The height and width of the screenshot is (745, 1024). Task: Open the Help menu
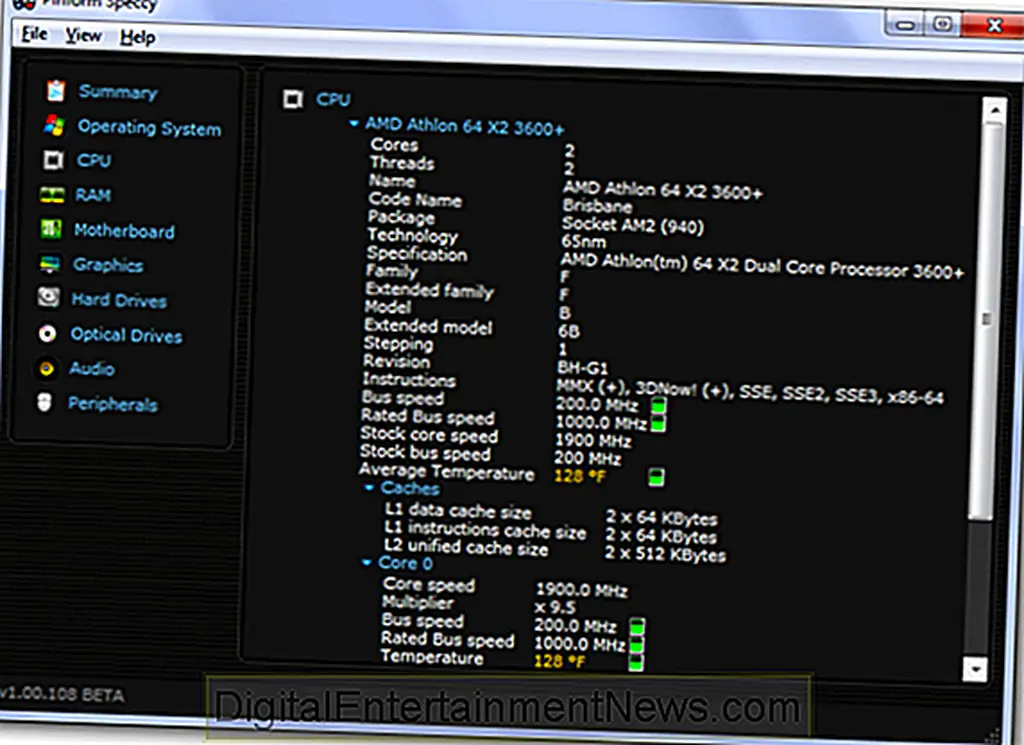[137, 37]
